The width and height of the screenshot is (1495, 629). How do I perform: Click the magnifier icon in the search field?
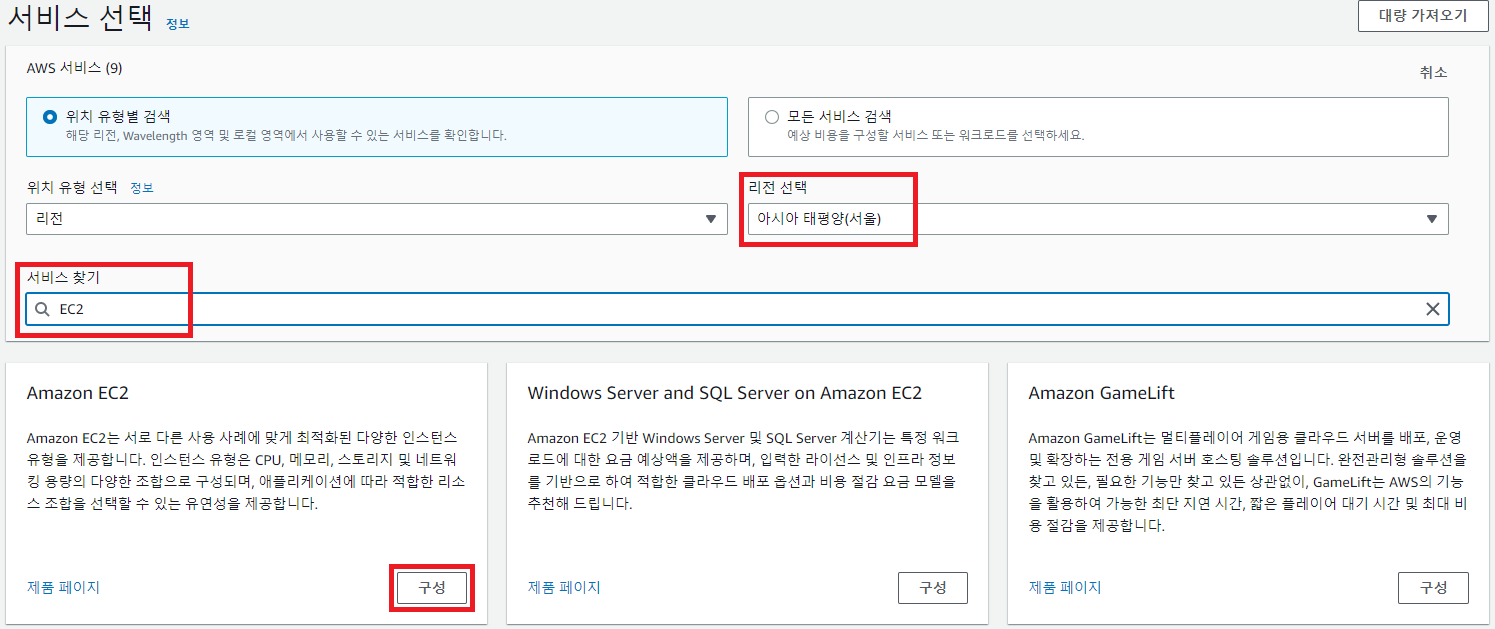43,309
